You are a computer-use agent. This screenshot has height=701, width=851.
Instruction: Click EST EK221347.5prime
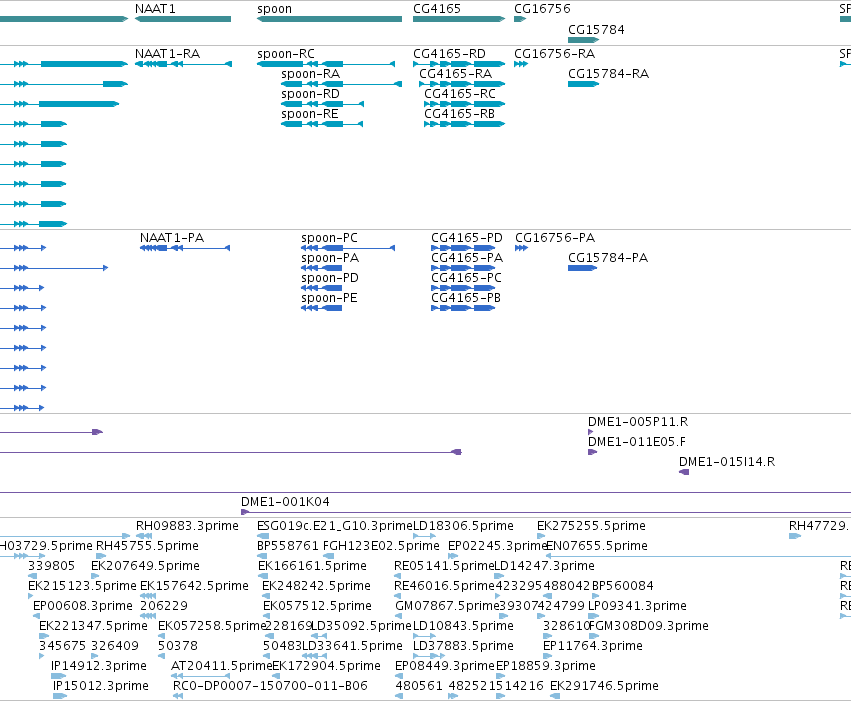[x=93, y=627]
